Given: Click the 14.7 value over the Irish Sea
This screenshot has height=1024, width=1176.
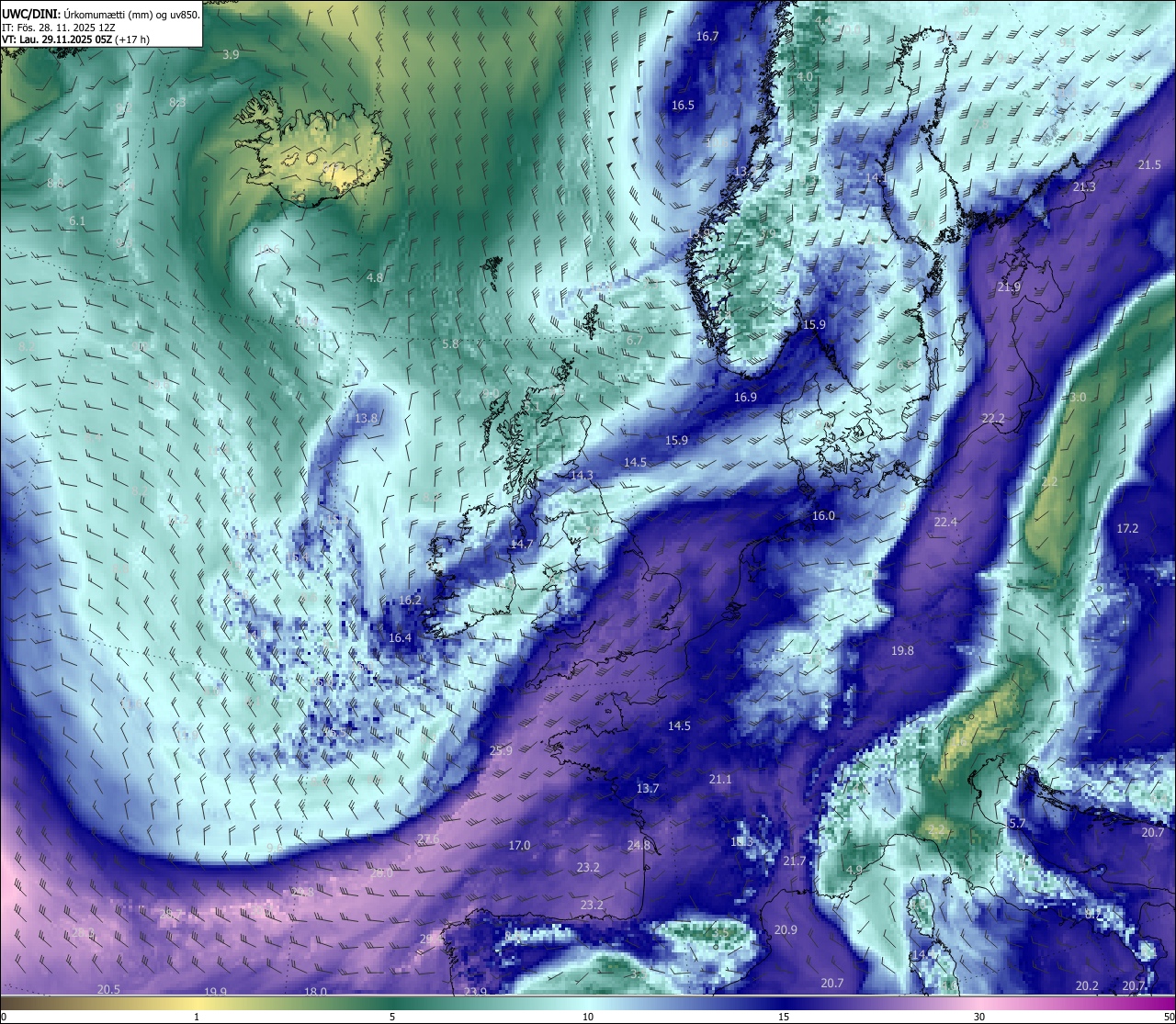Looking at the screenshot, I should pos(522,545).
